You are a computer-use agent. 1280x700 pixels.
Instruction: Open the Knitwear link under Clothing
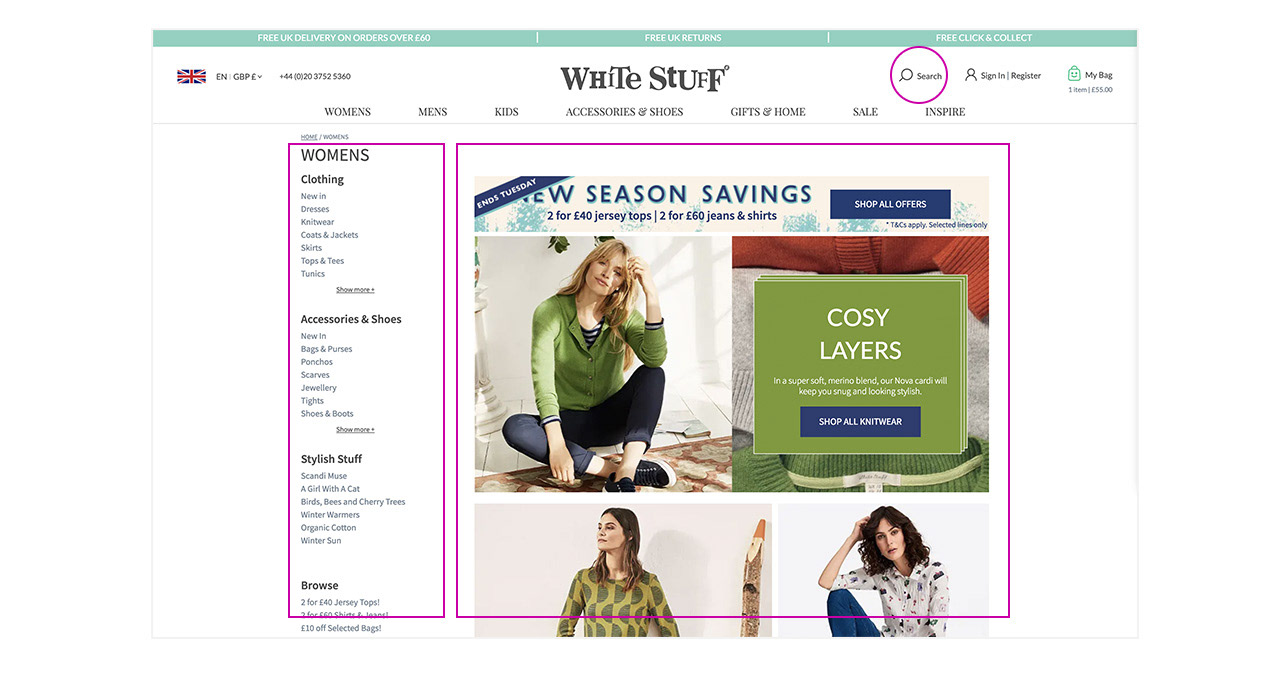point(318,222)
